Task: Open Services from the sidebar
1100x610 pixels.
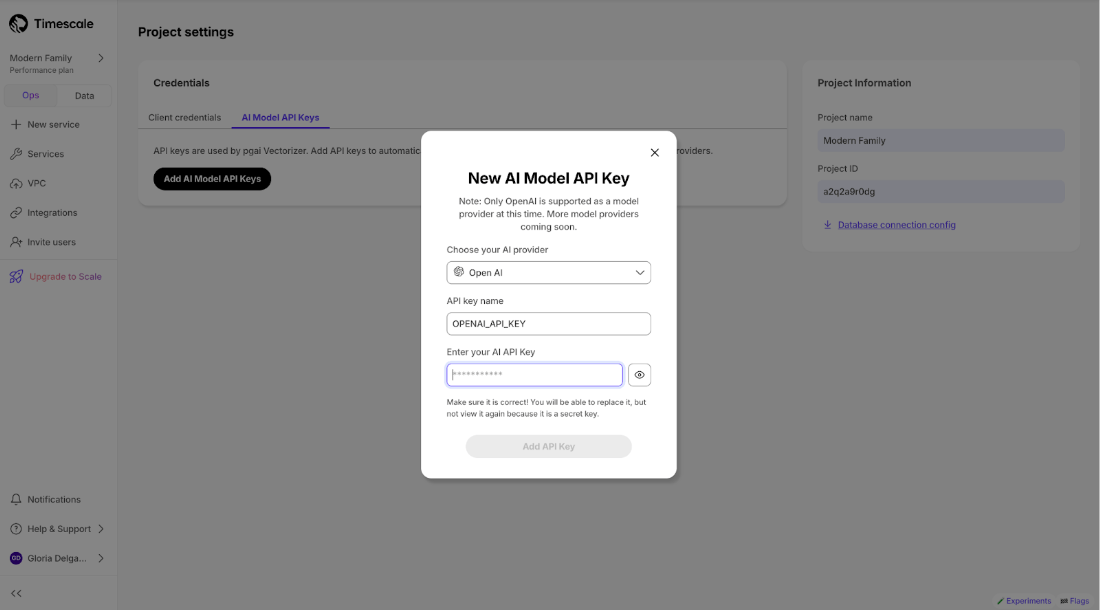Action: (45, 154)
